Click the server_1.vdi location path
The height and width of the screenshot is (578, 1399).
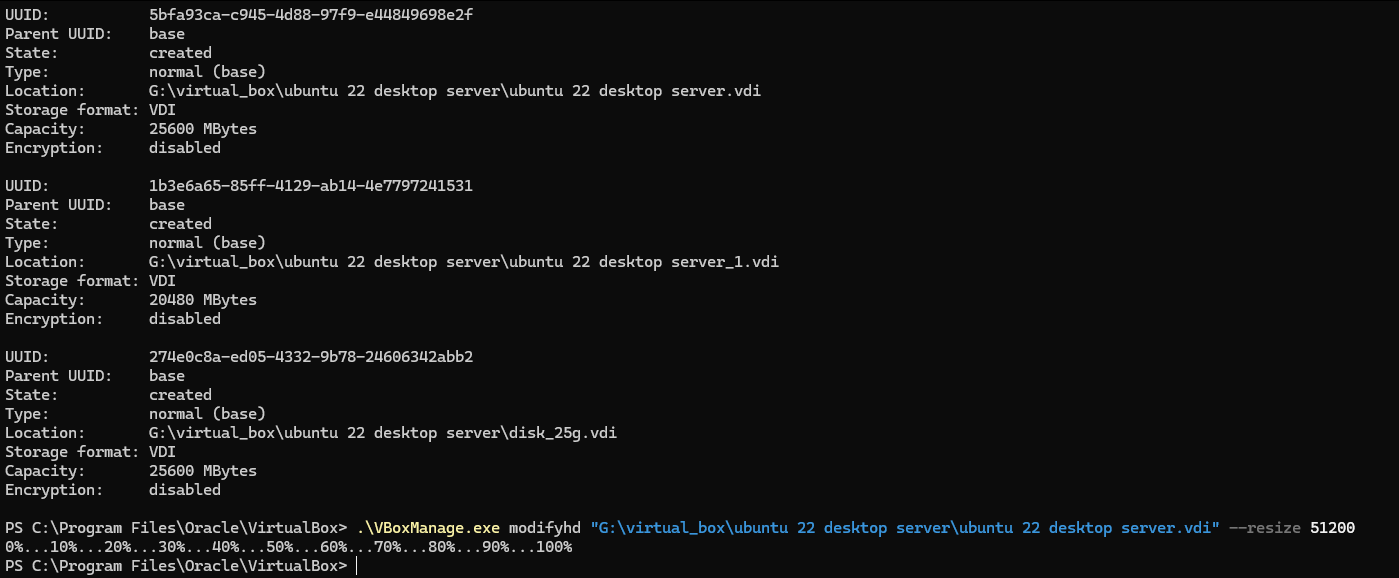pos(463,262)
